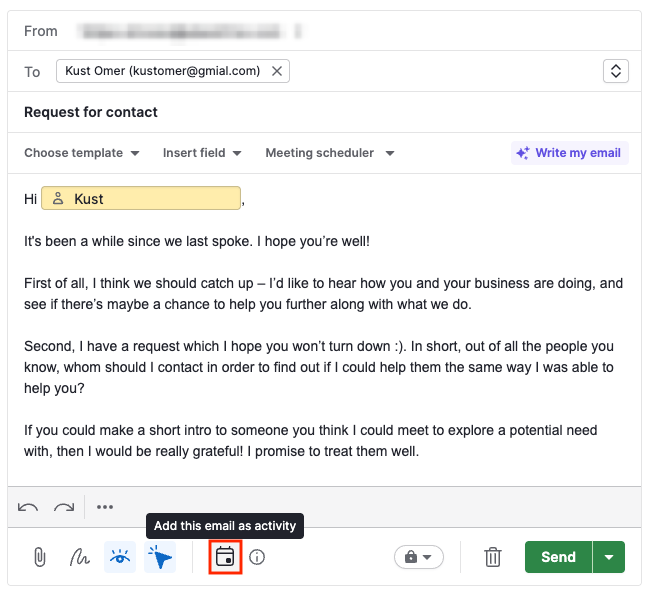The image size is (651, 596).
Task: Expand the Send options arrow
Action: pyautogui.click(x=609, y=557)
